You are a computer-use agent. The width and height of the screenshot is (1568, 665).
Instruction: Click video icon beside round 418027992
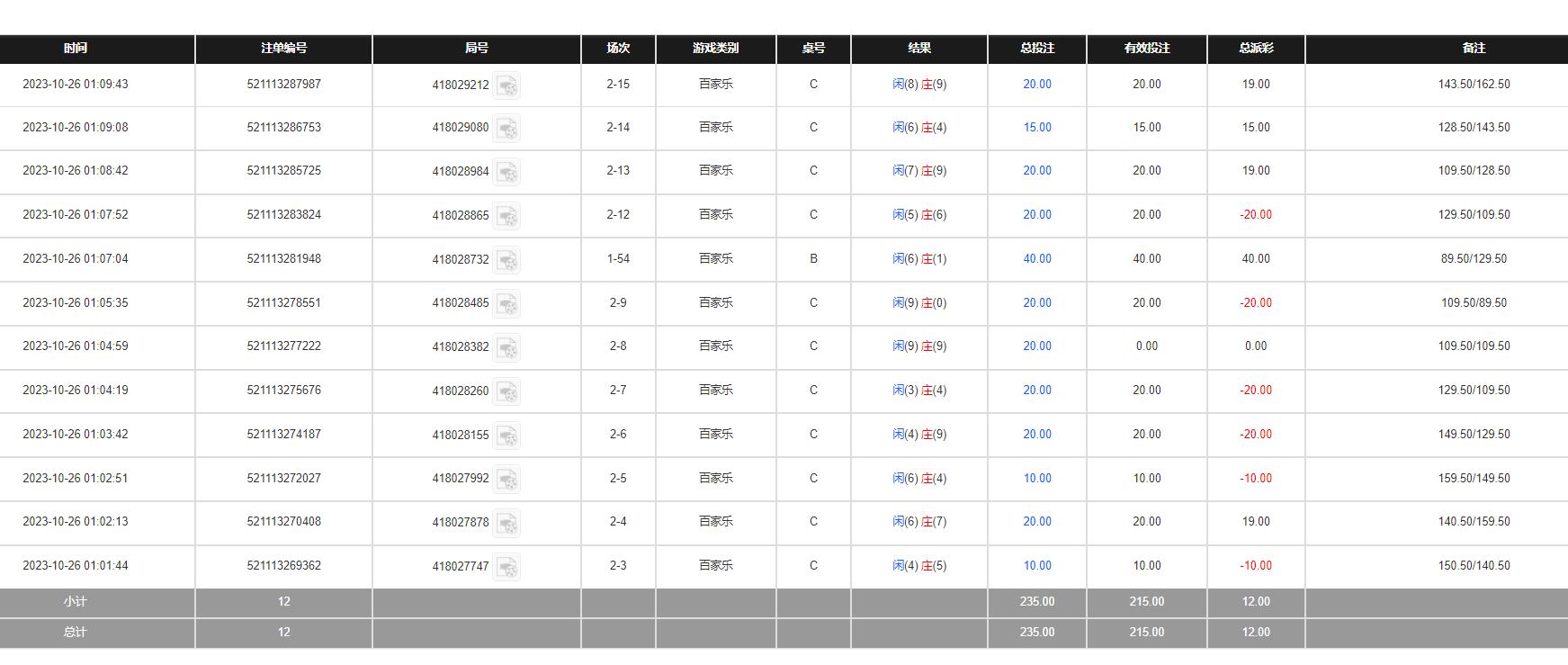coord(507,480)
